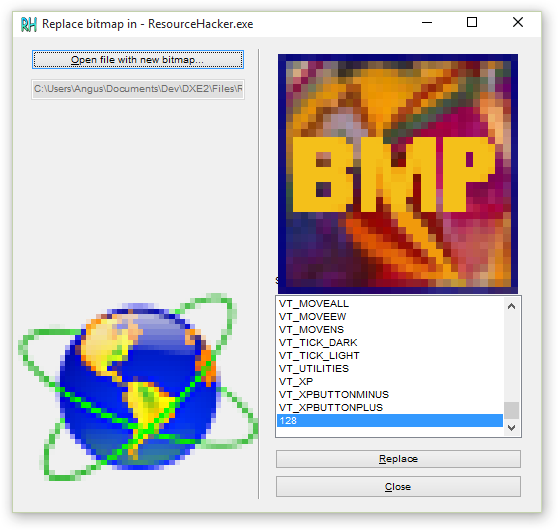Click the list scrollbar down arrow
This screenshot has height=530, width=558.
click(x=511, y=427)
